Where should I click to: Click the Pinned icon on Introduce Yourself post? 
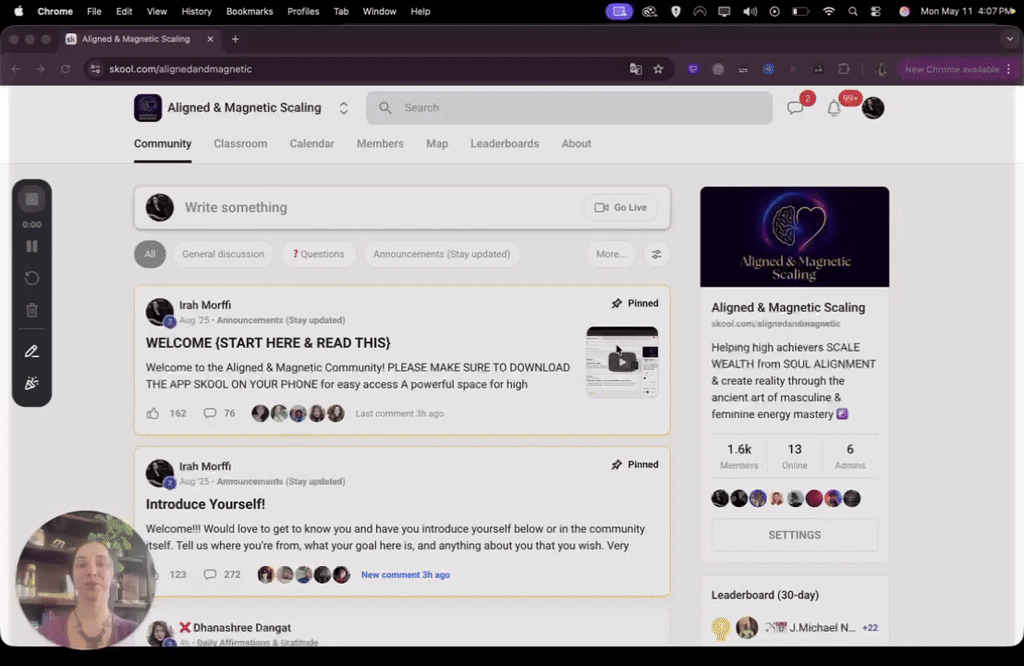click(x=616, y=465)
